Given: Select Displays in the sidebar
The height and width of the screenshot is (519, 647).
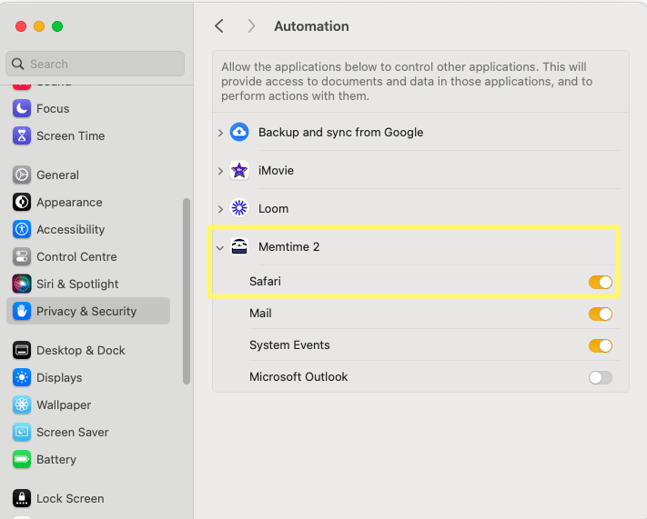Looking at the screenshot, I should [x=88, y=377].
